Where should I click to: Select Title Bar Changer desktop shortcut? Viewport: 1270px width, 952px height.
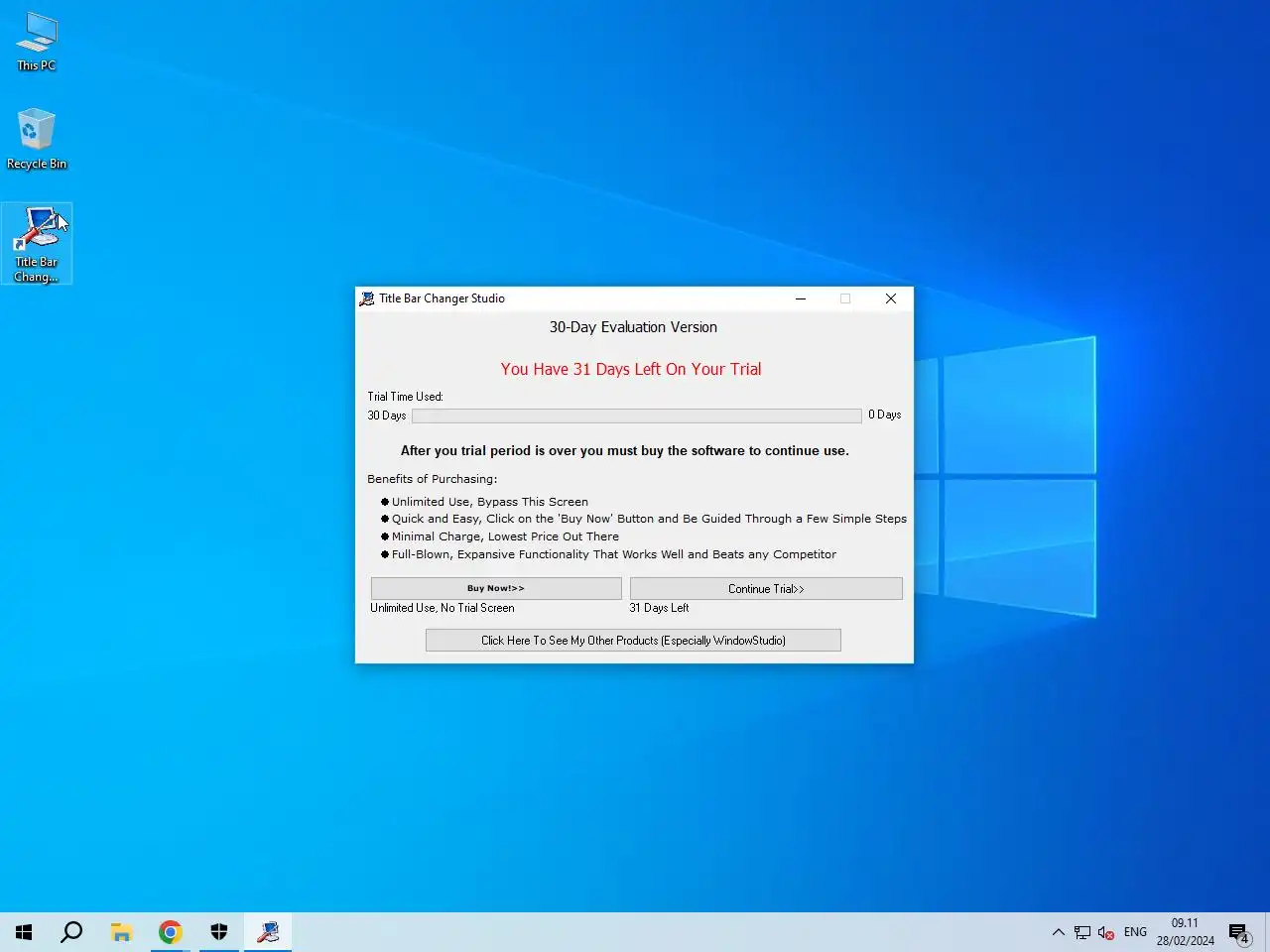(x=37, y=244)
